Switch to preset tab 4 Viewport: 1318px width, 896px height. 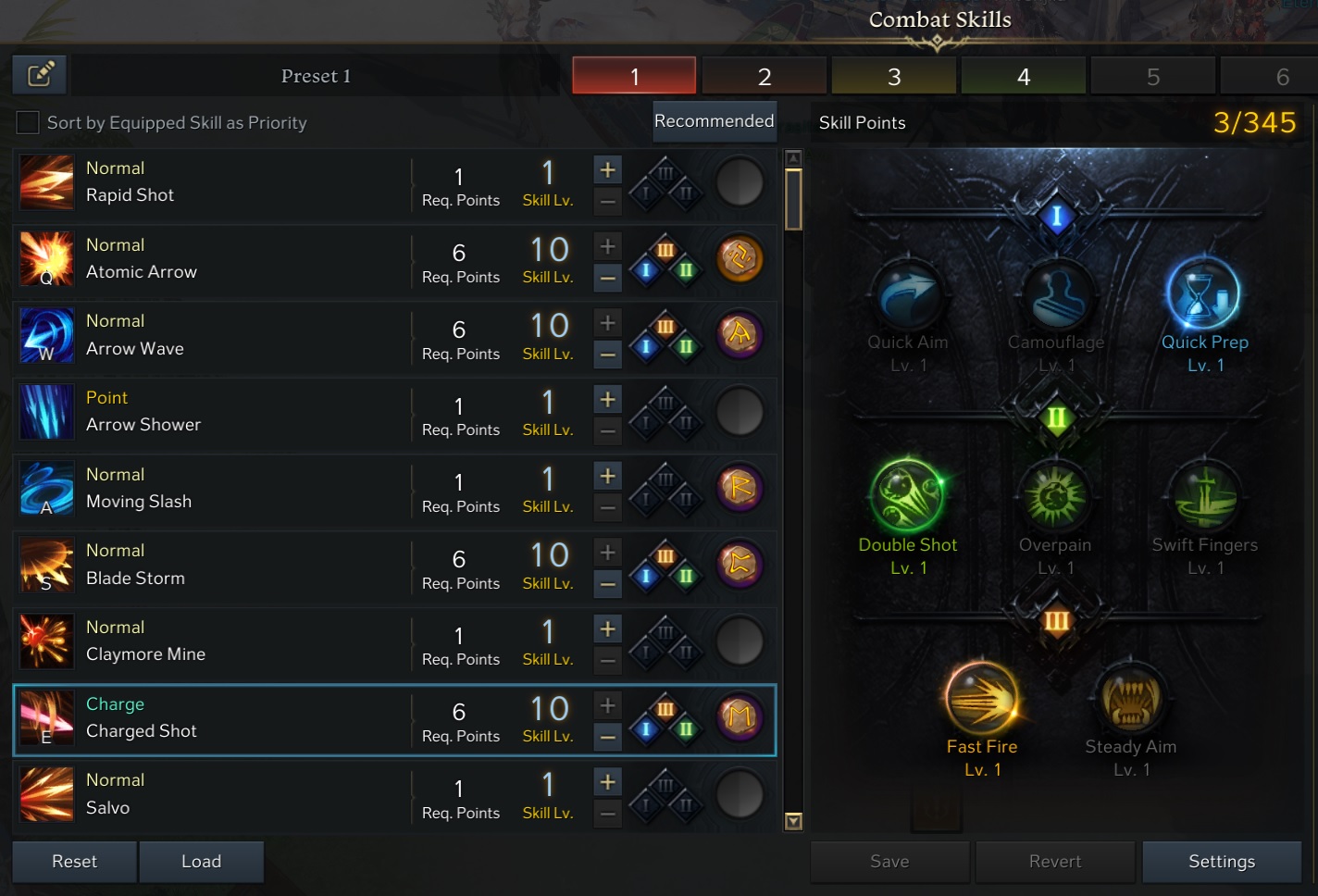point(1024,76)
